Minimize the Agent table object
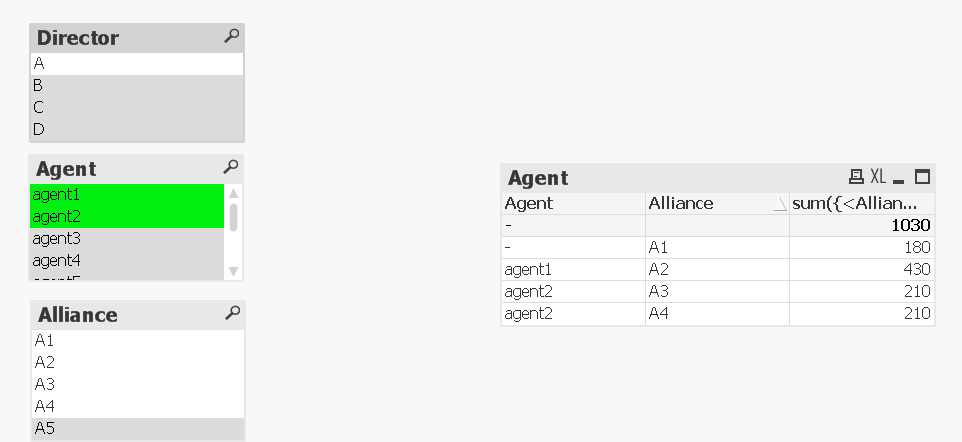The width and height of the screenshot is (962, 442). [x=899, y=178]
